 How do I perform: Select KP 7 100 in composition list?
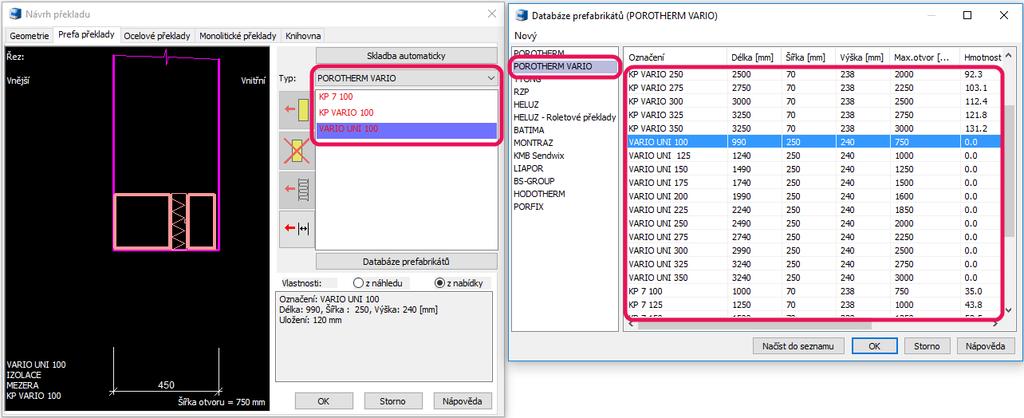click(x=406, y=97)
